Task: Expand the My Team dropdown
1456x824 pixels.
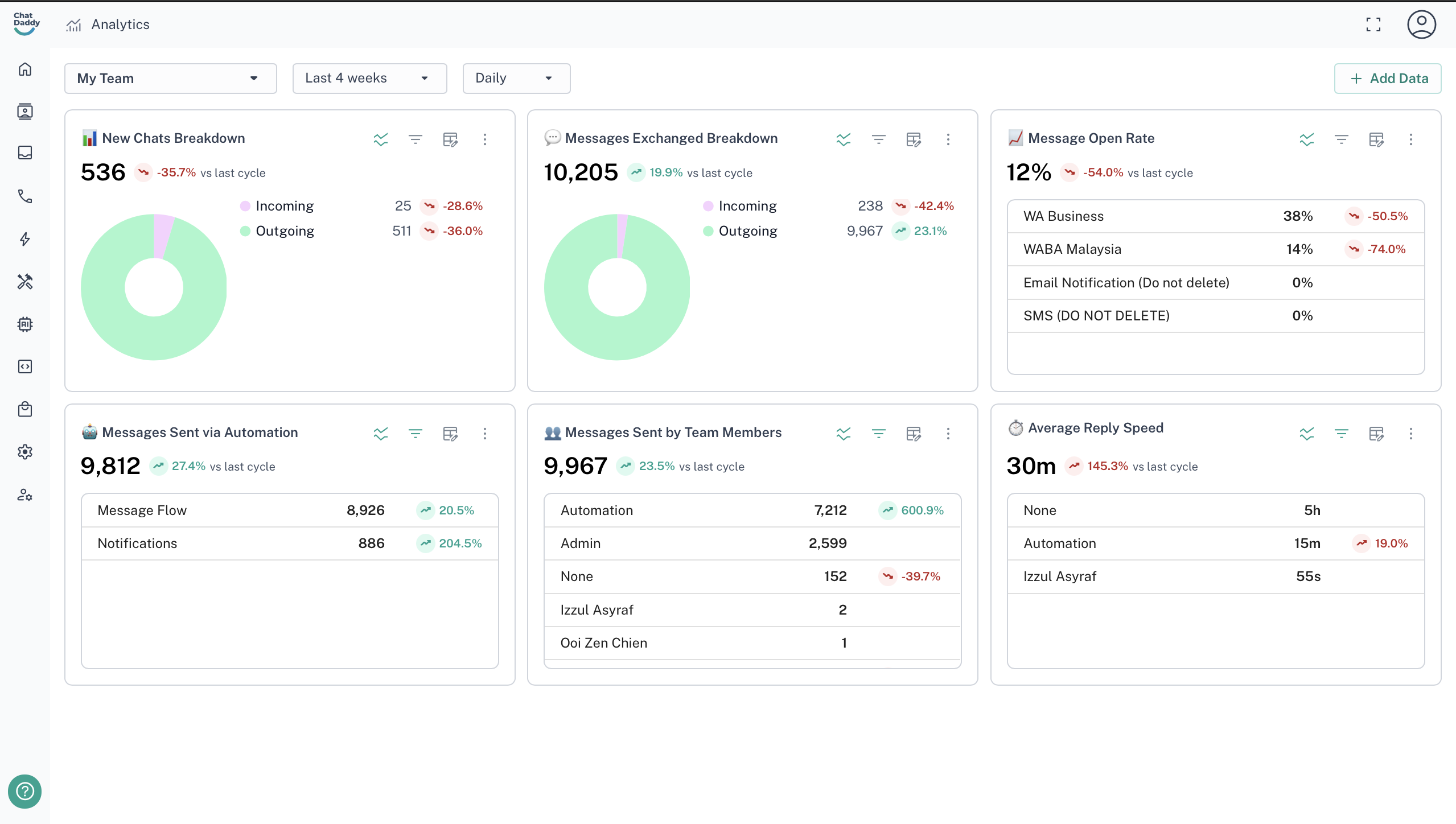Action: click(170, 79)
